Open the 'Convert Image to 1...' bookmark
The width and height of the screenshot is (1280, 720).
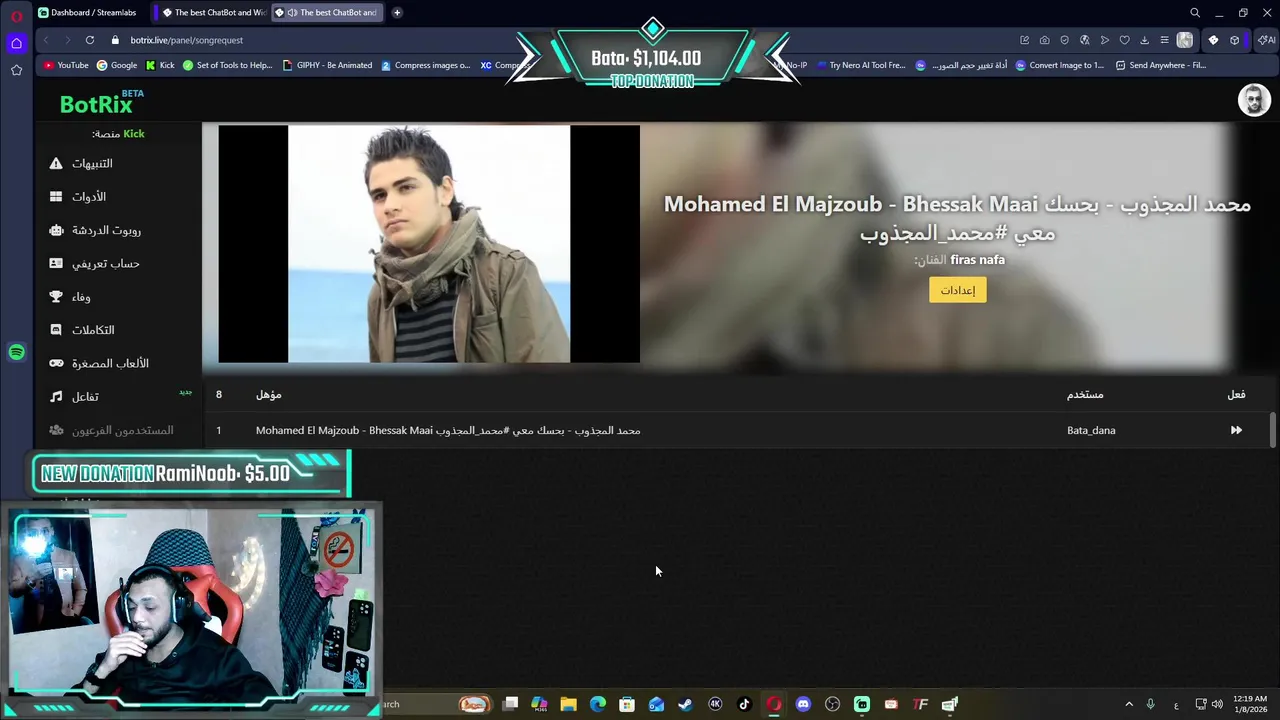[x=1059, y=65]
